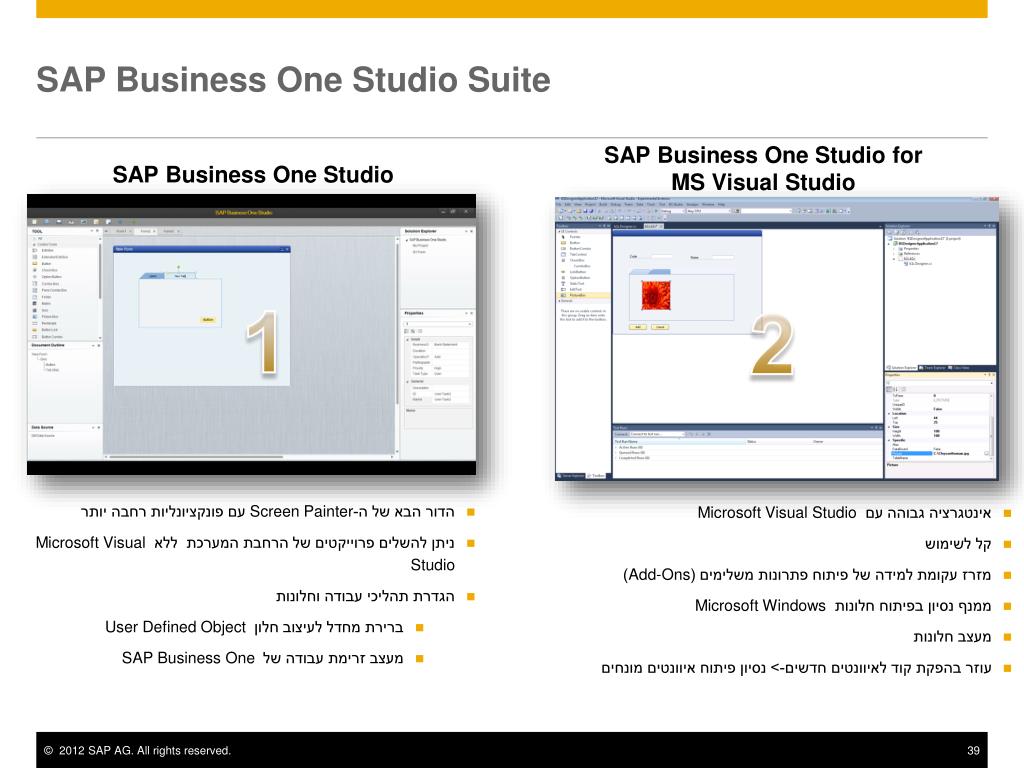Screen dimensions: 1024x768
Task: Open Any CPU platform dropdown in Visual Studio
Action: [709, 211]
